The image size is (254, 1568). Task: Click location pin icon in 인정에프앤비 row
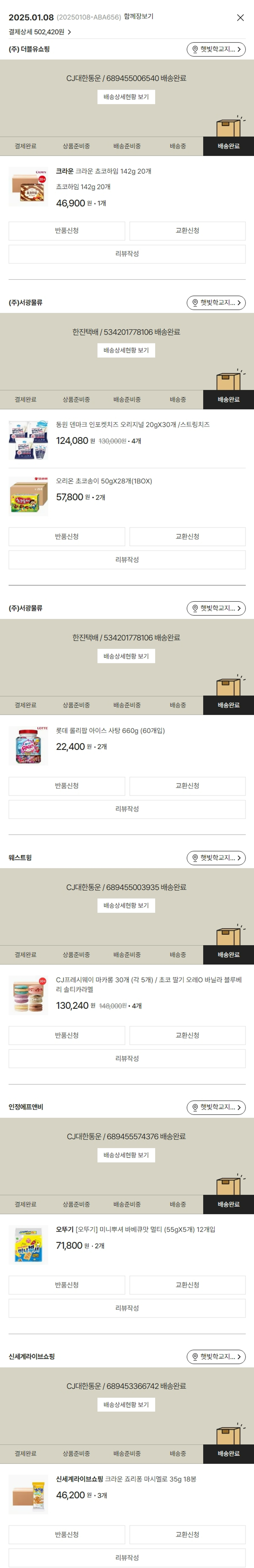point(195,1107)
